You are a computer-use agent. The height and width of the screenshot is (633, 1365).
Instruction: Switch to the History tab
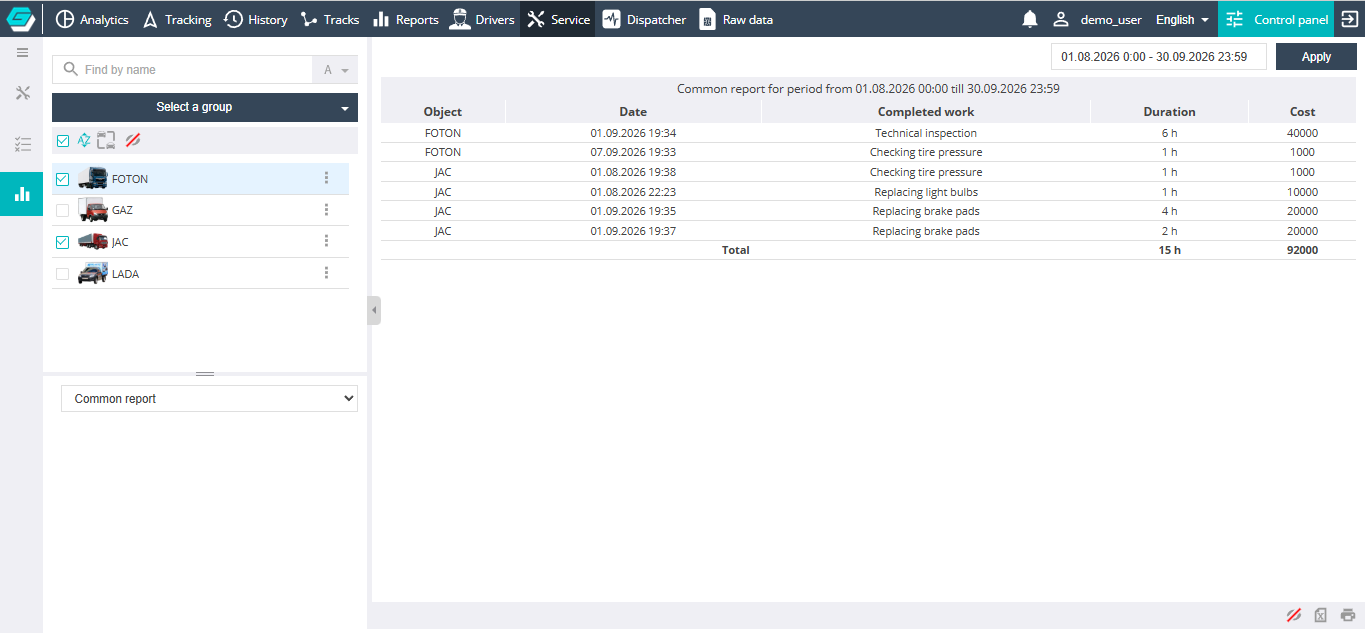(256, 19)
